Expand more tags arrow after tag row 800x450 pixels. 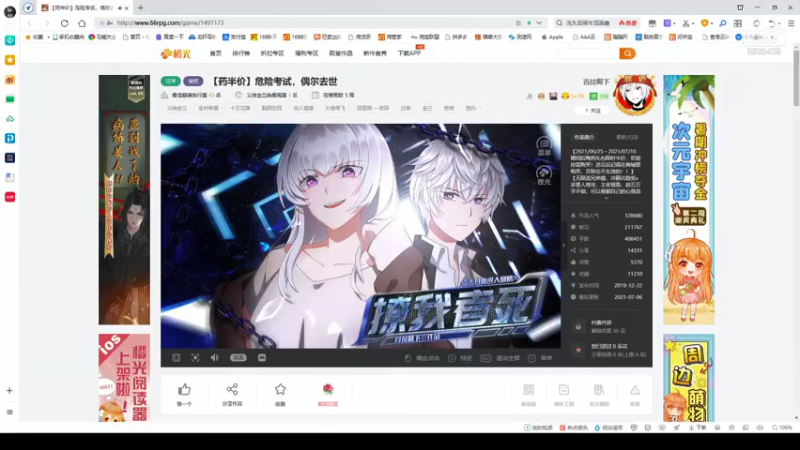480,108
